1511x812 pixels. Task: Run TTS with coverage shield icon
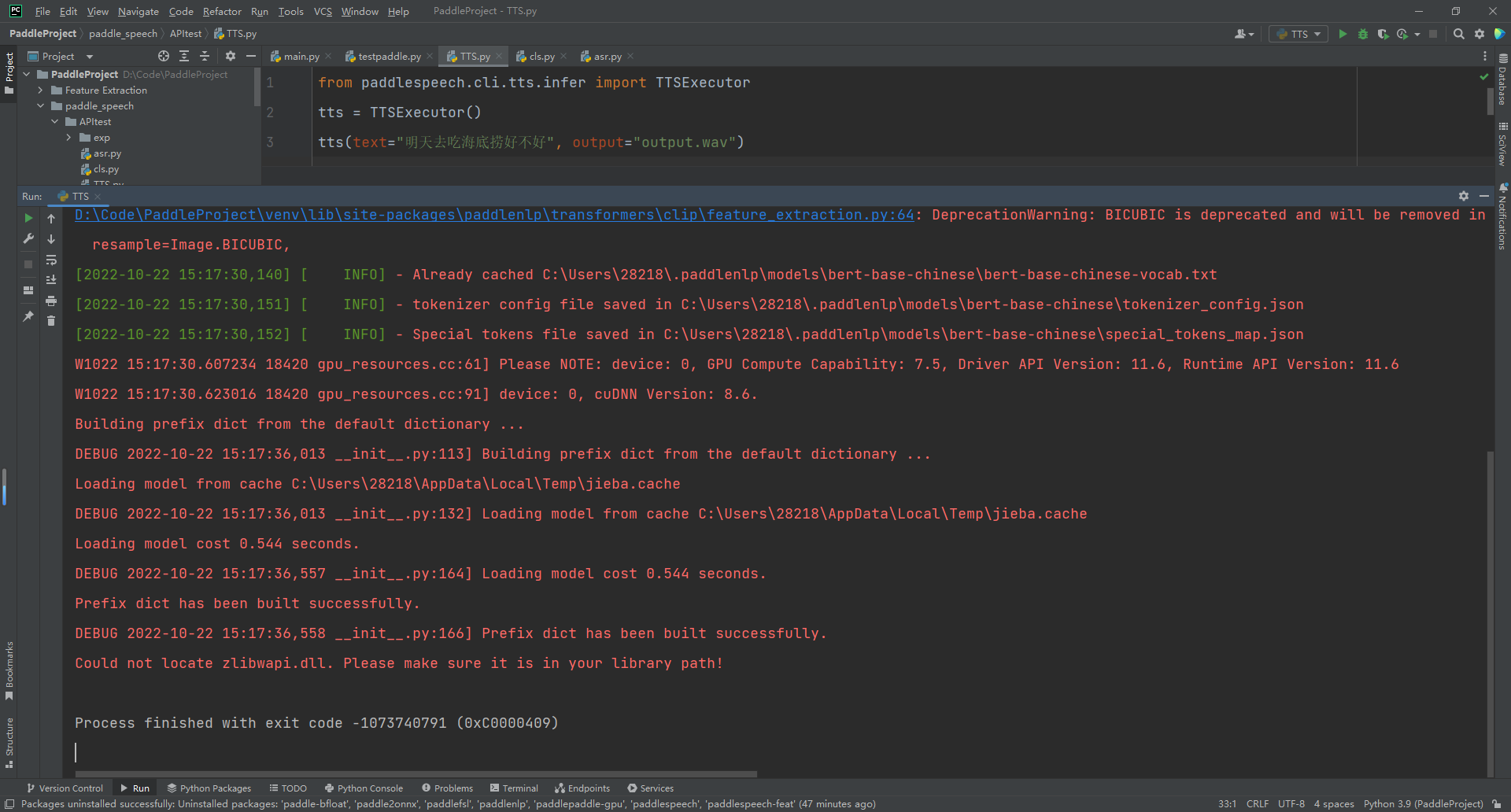(x=1383, y=34)
